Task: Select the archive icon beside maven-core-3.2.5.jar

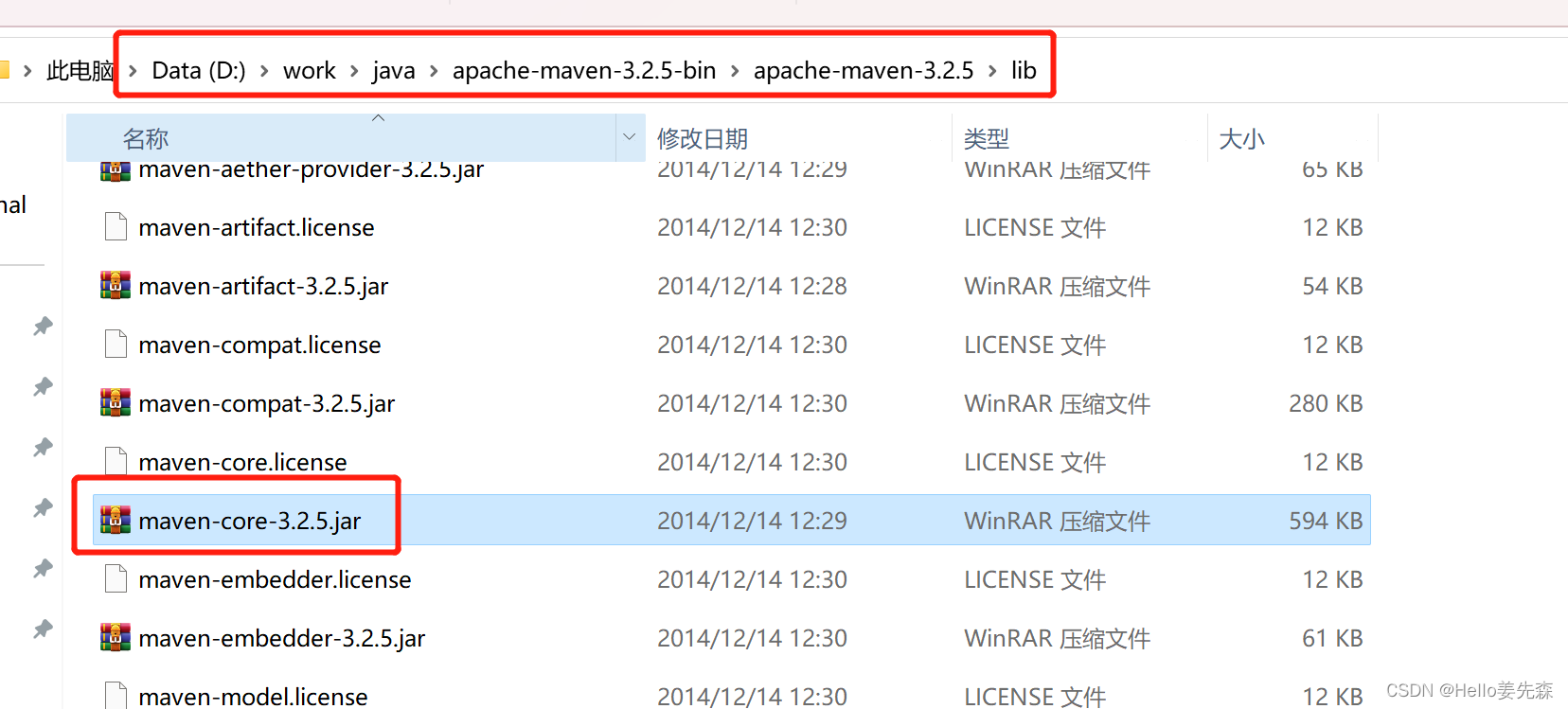Action: (x=116, y=520)
